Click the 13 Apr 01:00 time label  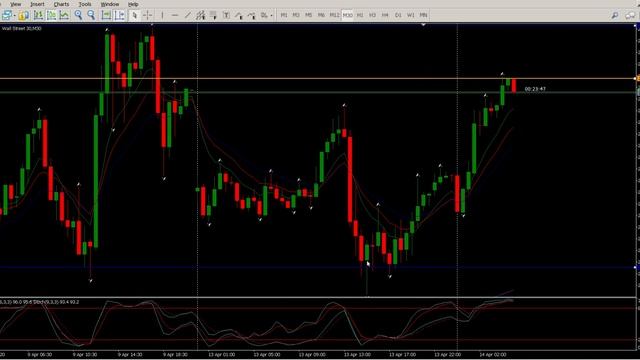(222, 355)
